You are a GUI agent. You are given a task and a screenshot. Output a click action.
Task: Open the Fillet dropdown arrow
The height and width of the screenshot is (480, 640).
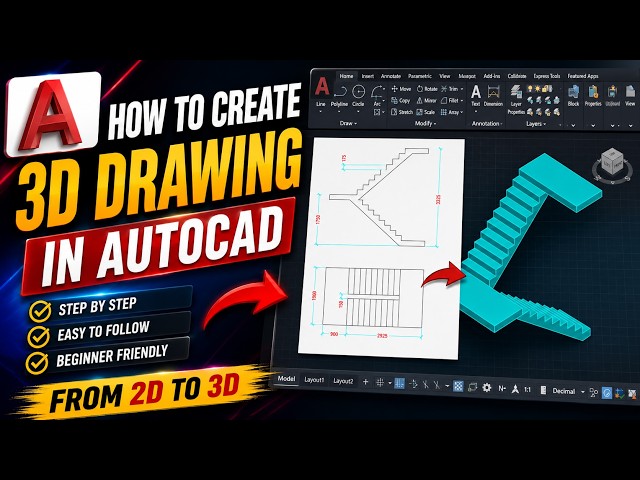pos(462,100)
